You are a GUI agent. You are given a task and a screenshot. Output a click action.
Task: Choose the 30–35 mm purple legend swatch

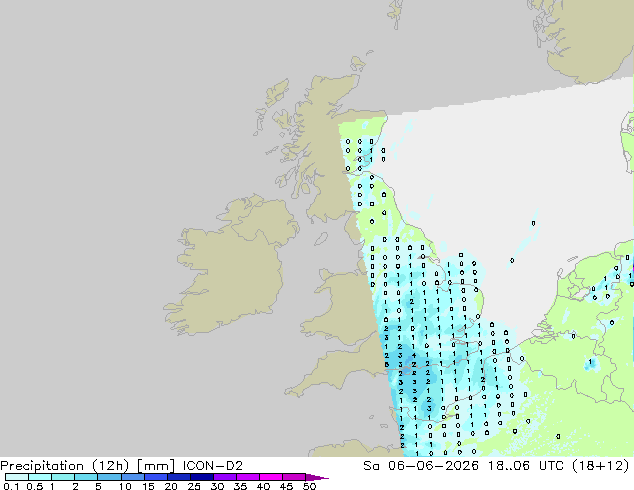point(224,477)
